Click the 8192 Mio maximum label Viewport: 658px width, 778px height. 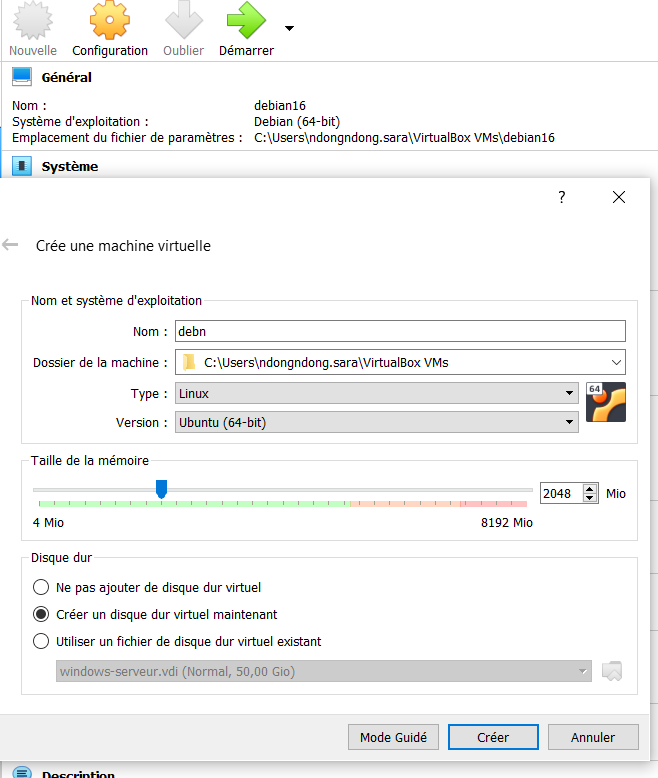[507, 522]
